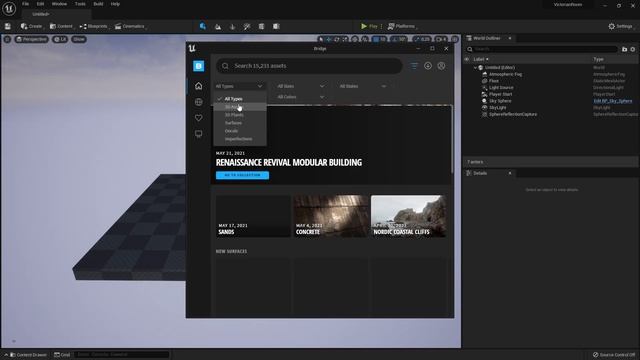The image size is (640, 360).
Task: Open the Lit view mode dropdown
Action: (x=60, y=39)
